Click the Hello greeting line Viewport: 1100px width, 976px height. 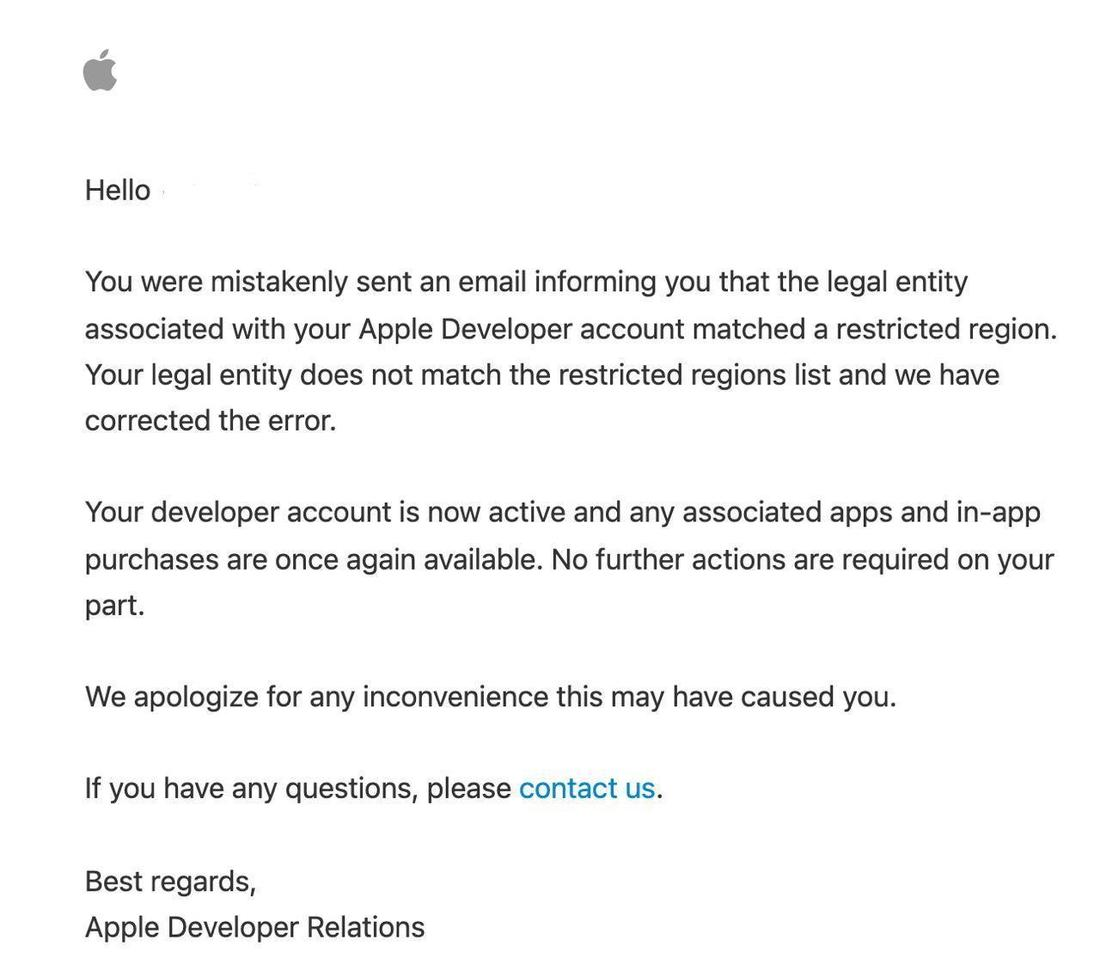[x=116, y=190]
